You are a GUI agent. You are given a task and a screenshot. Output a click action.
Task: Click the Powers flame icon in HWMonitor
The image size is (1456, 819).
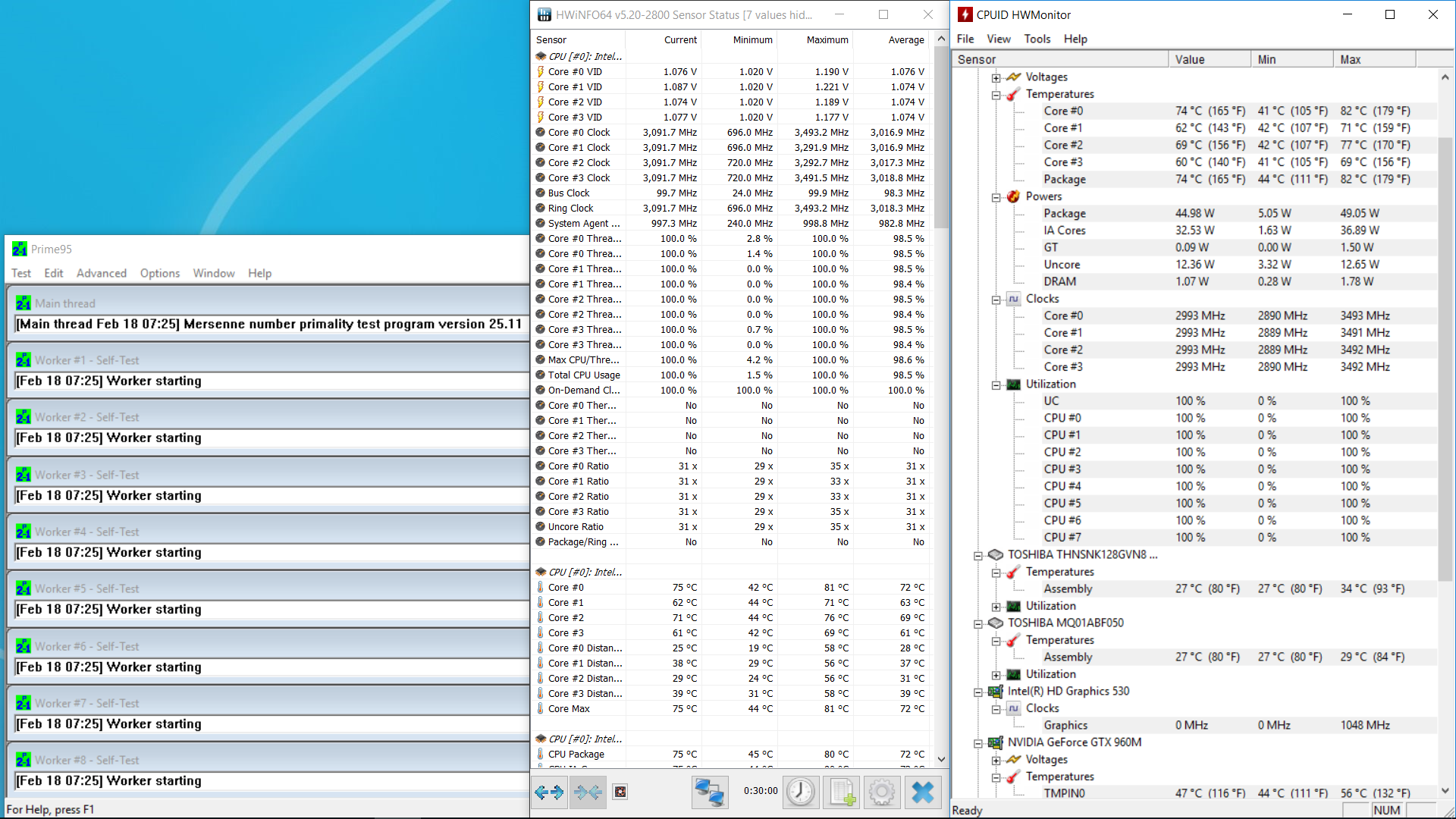1013,196
